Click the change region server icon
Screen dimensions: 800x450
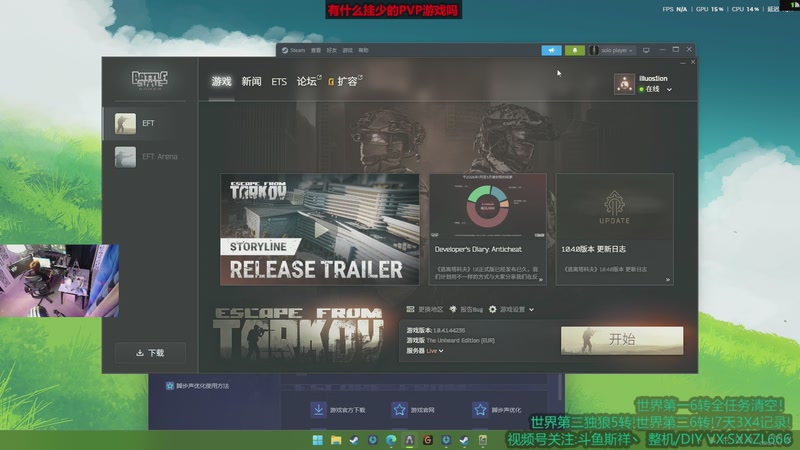[x=410, y=309]
